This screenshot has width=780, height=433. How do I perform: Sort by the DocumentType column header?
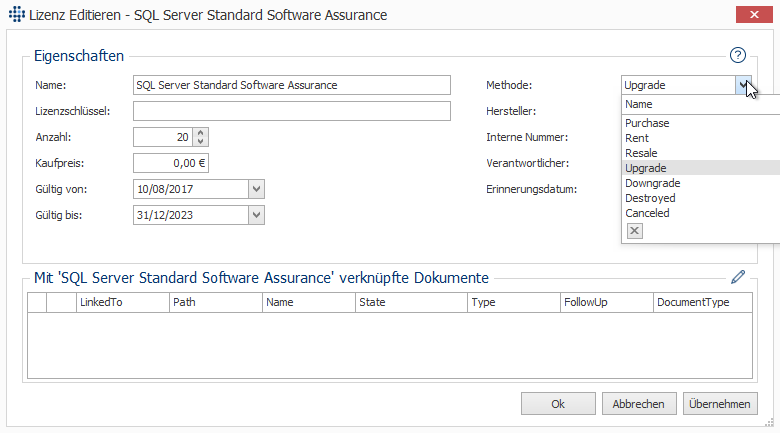pos(703,302)
